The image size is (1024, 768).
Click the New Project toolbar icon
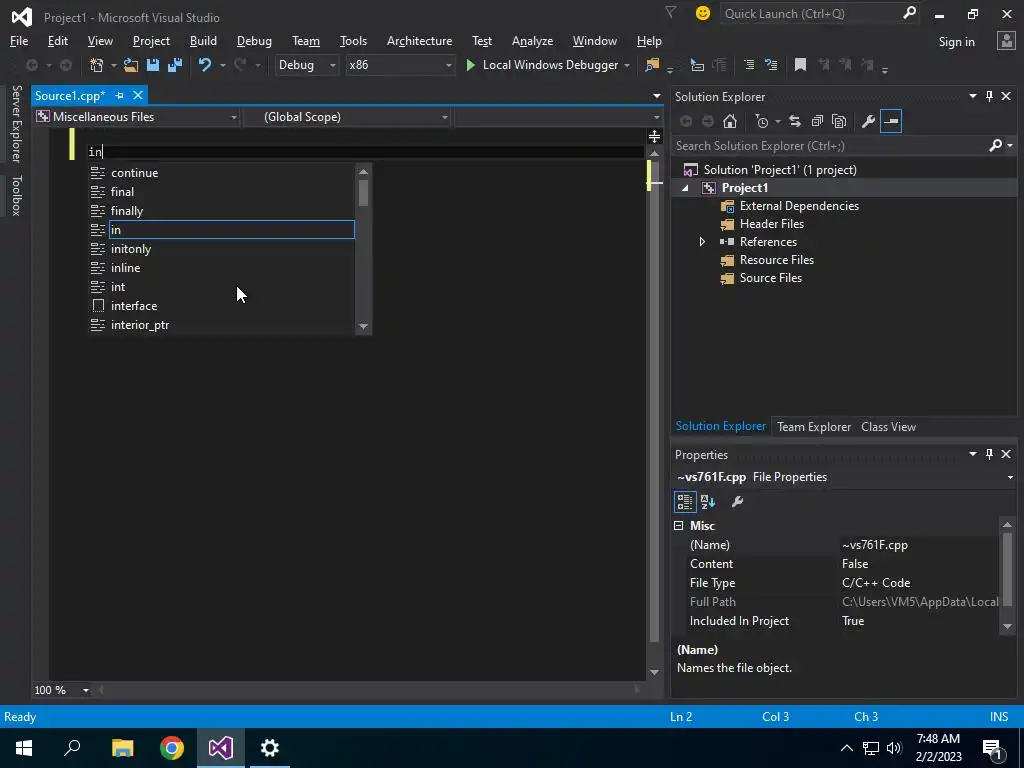click(x=97, y=65)
